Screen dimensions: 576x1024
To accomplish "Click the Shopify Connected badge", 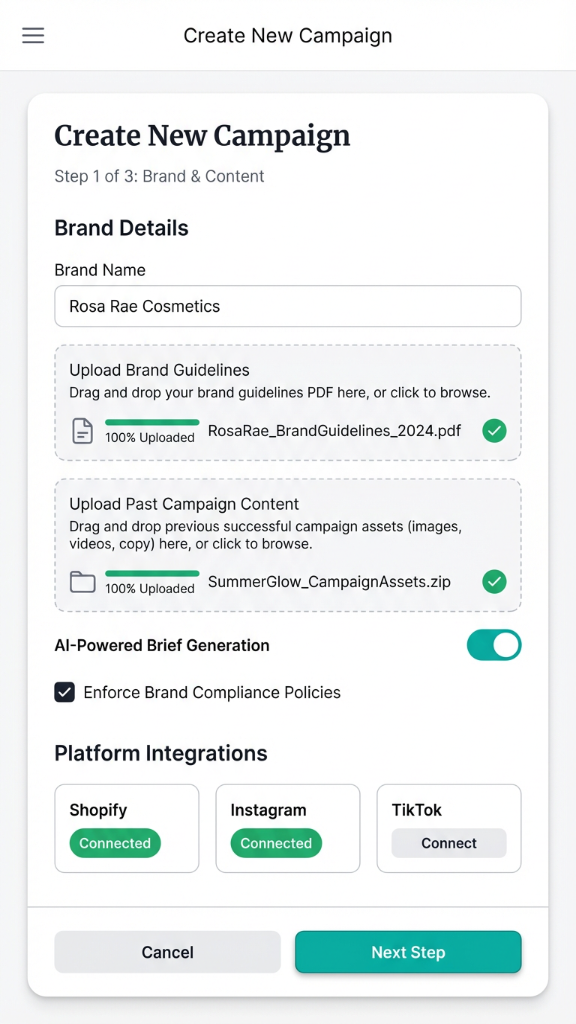I will tap(115, 843).
